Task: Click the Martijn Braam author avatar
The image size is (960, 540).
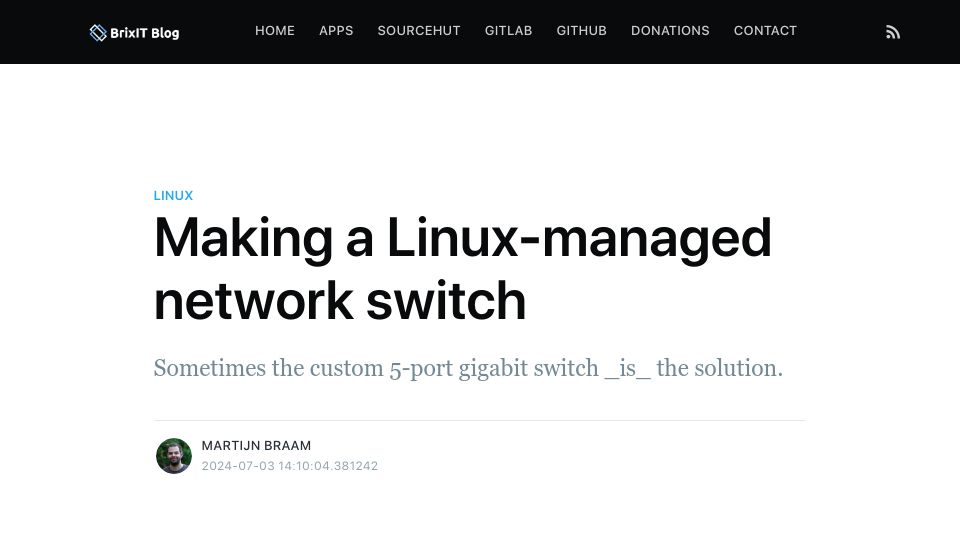Action: 174,456
